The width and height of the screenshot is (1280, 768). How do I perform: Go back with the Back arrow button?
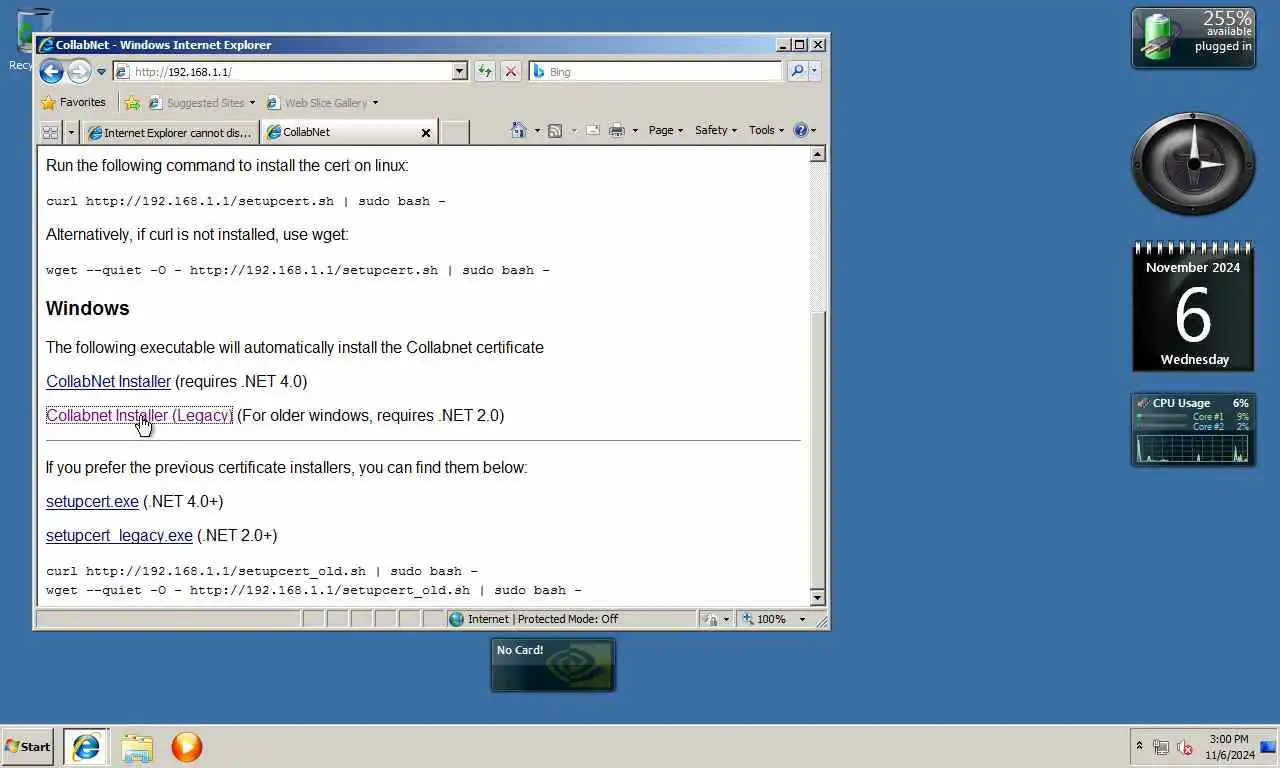51,71
